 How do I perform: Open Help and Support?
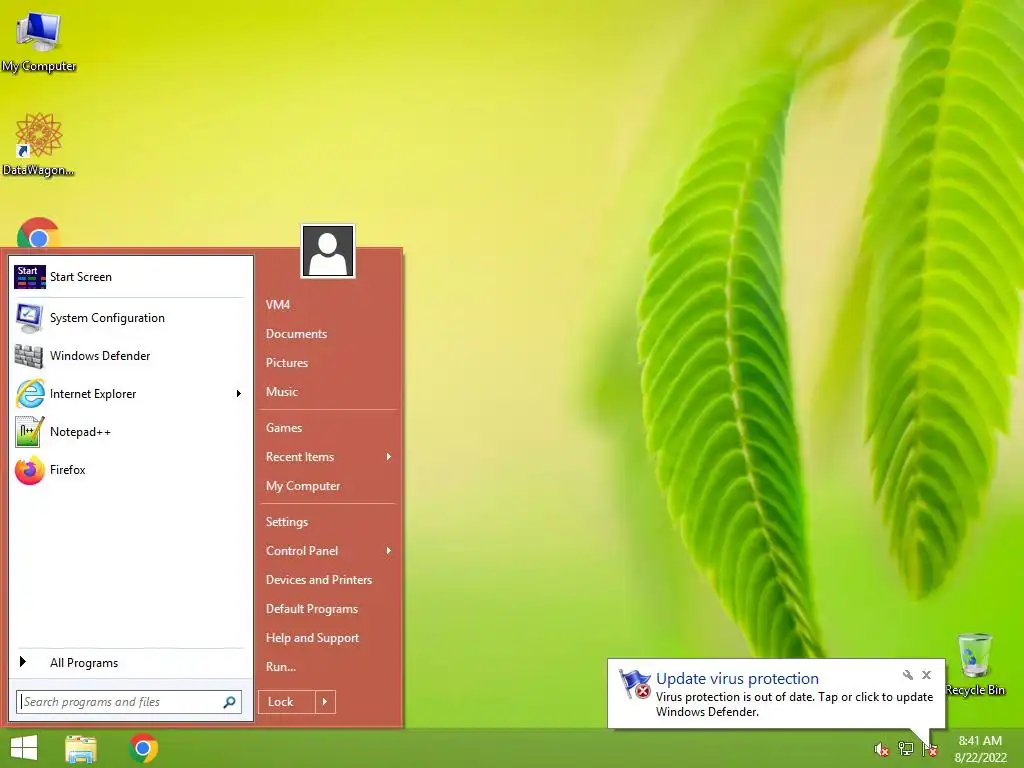pos(312,638)
